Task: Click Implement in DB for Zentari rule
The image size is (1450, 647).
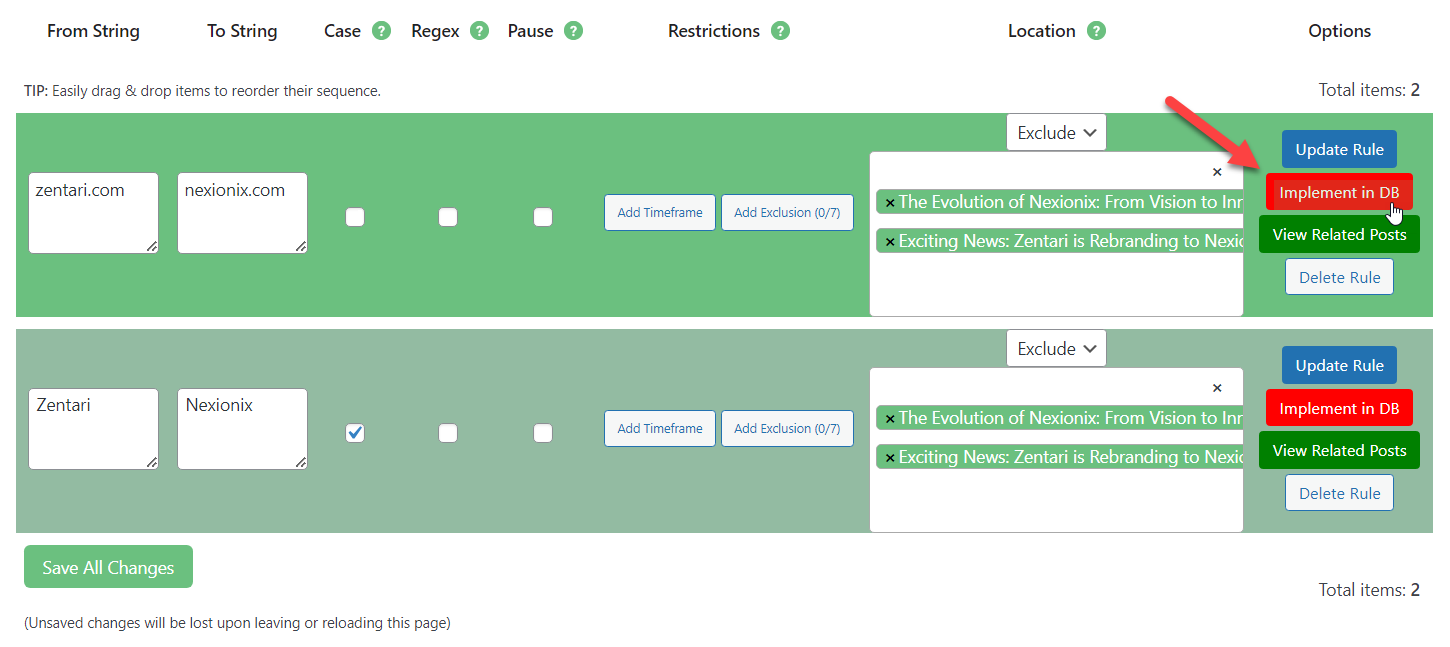Action: pyautogui.click(x=1339, y=408)
